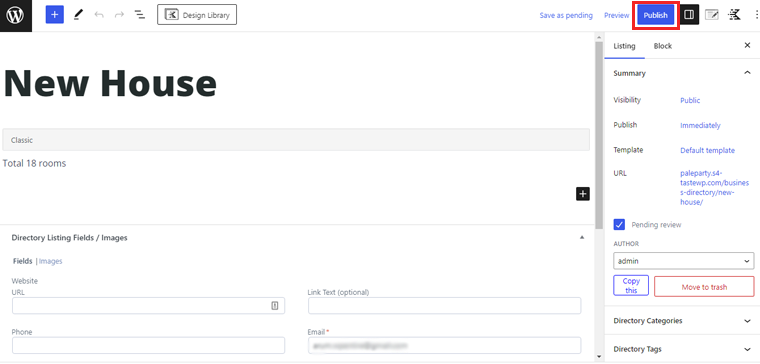The height and width of the screenshot is (364, 760).
Task: Open the Kadence icon in the top bar
Action: pos(734,16)
